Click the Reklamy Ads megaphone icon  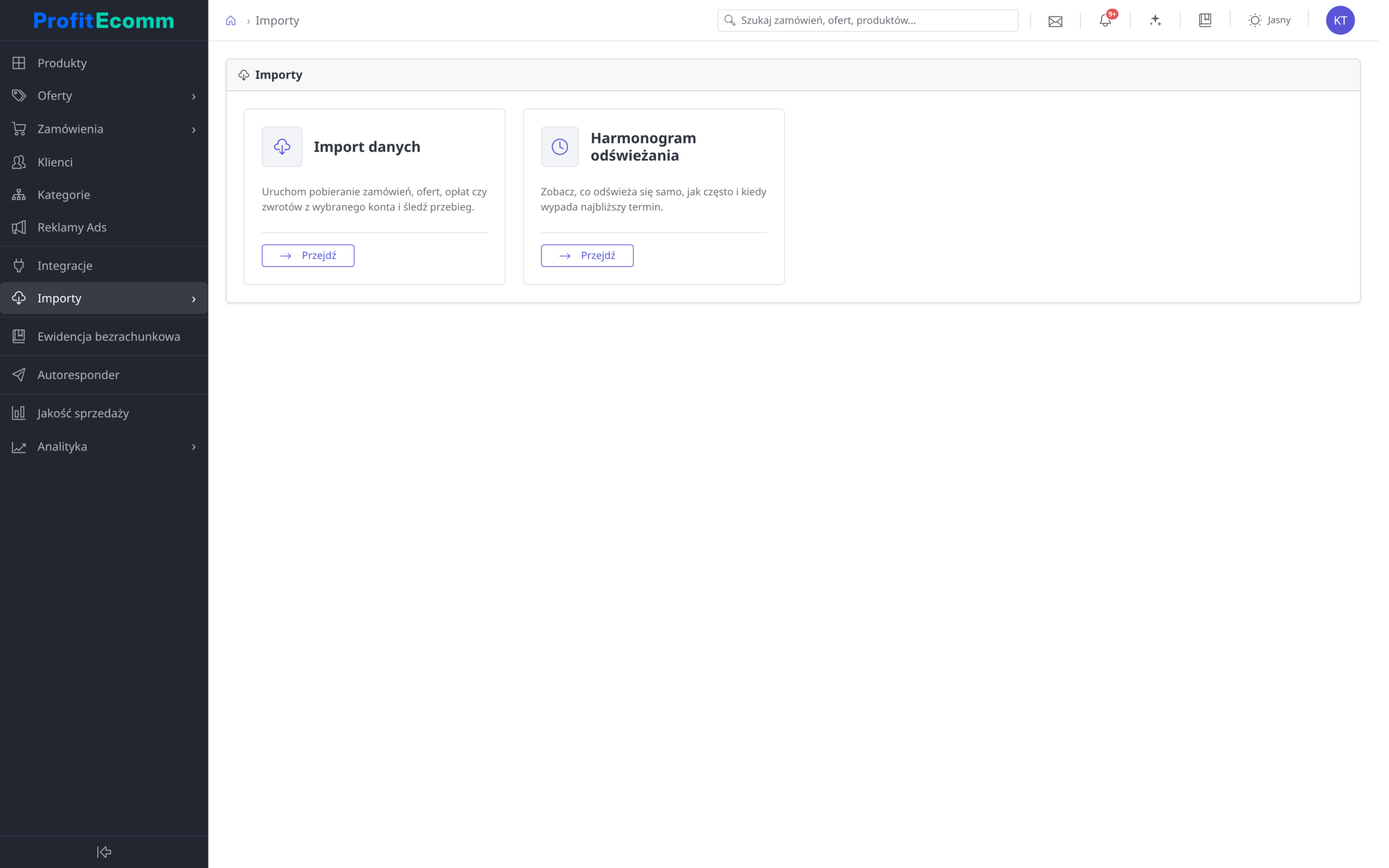pos(19,227)
